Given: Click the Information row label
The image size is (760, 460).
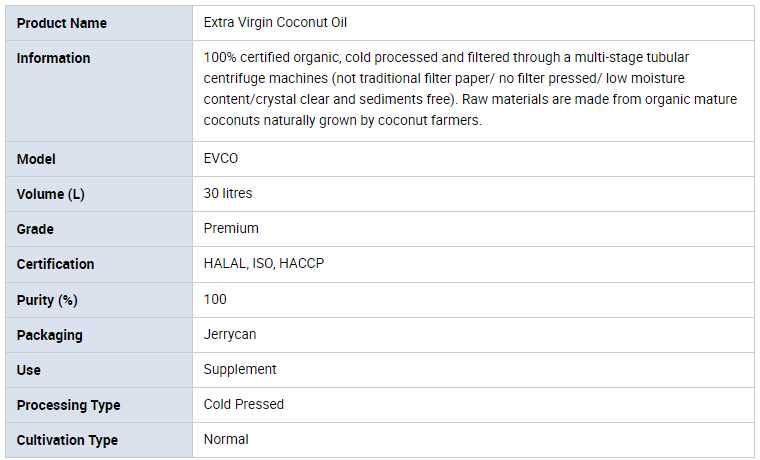Looking at the screenshot, I should pyautogui.click(x=54, y=58).
